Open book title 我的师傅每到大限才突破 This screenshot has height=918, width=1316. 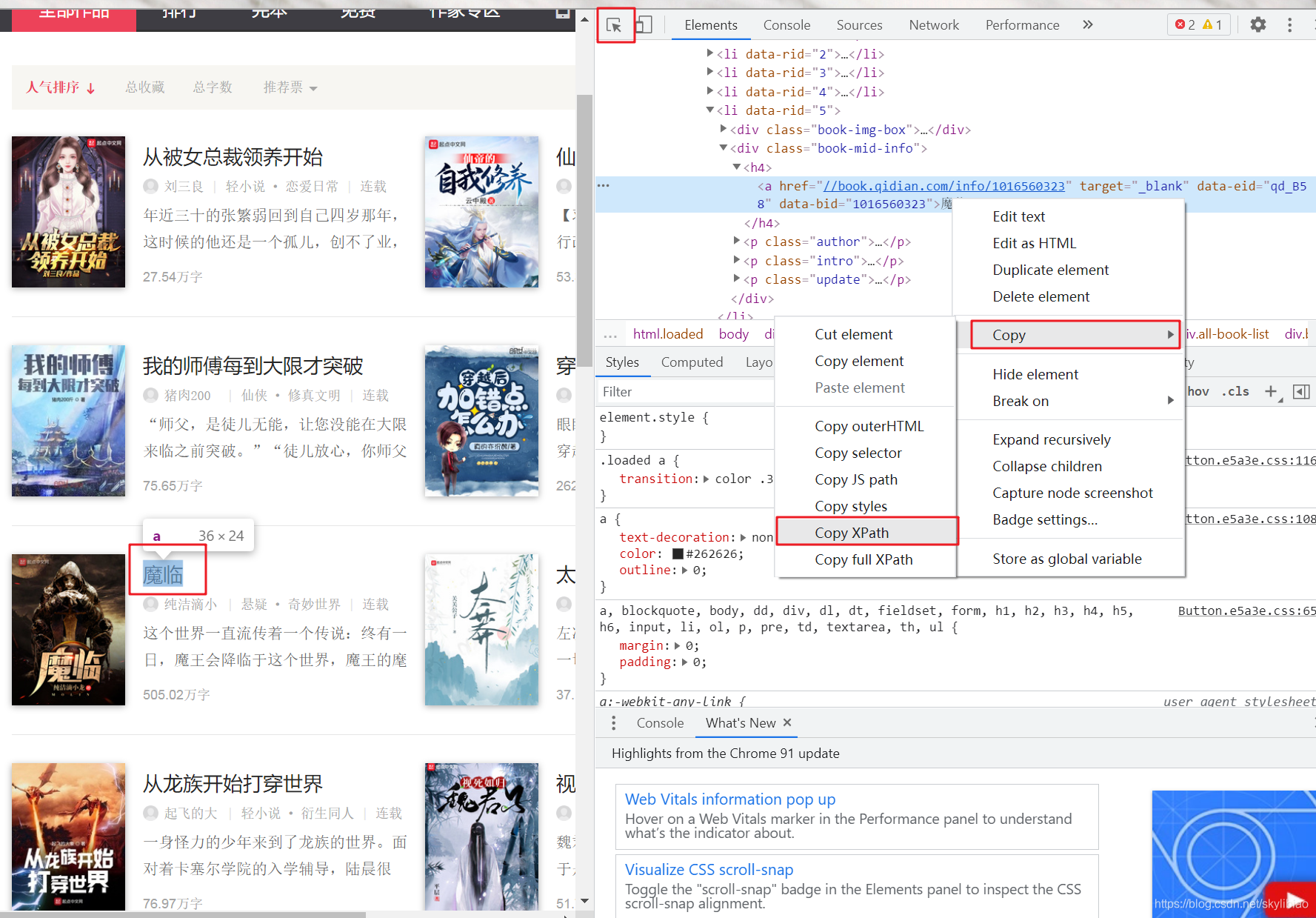coord(253,365)
